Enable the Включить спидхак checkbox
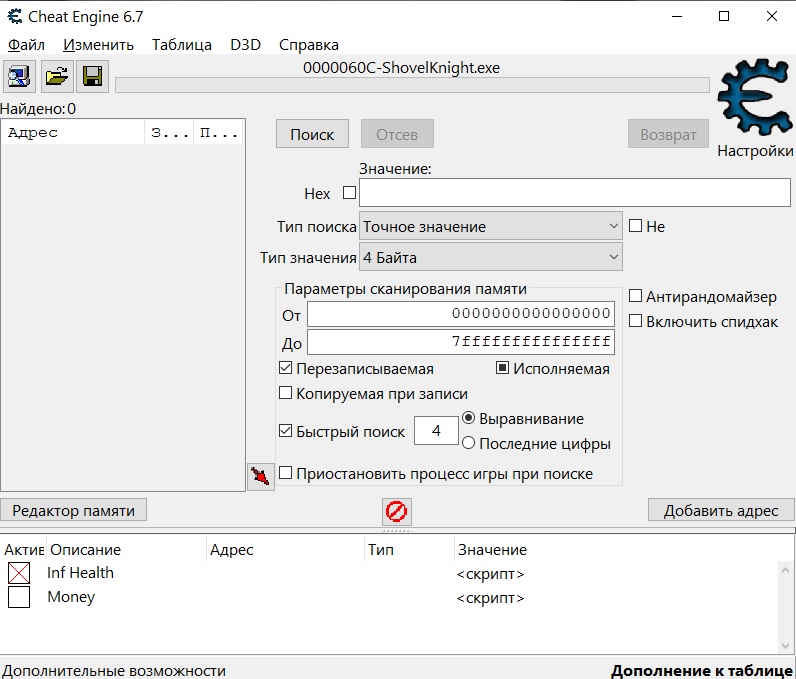The image size is (796, 679). tap(635, 321)
